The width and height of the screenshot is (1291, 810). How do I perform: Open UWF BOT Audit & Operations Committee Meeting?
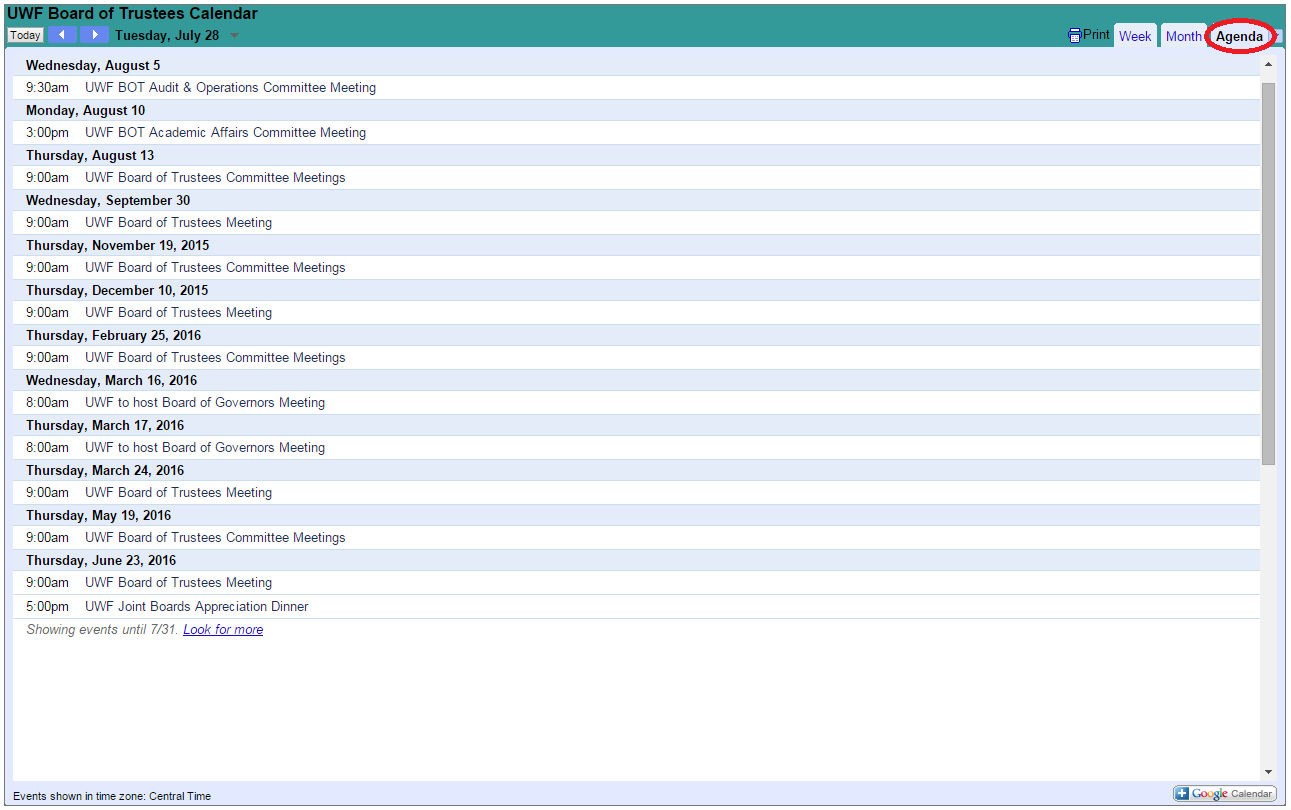[230, 88]
